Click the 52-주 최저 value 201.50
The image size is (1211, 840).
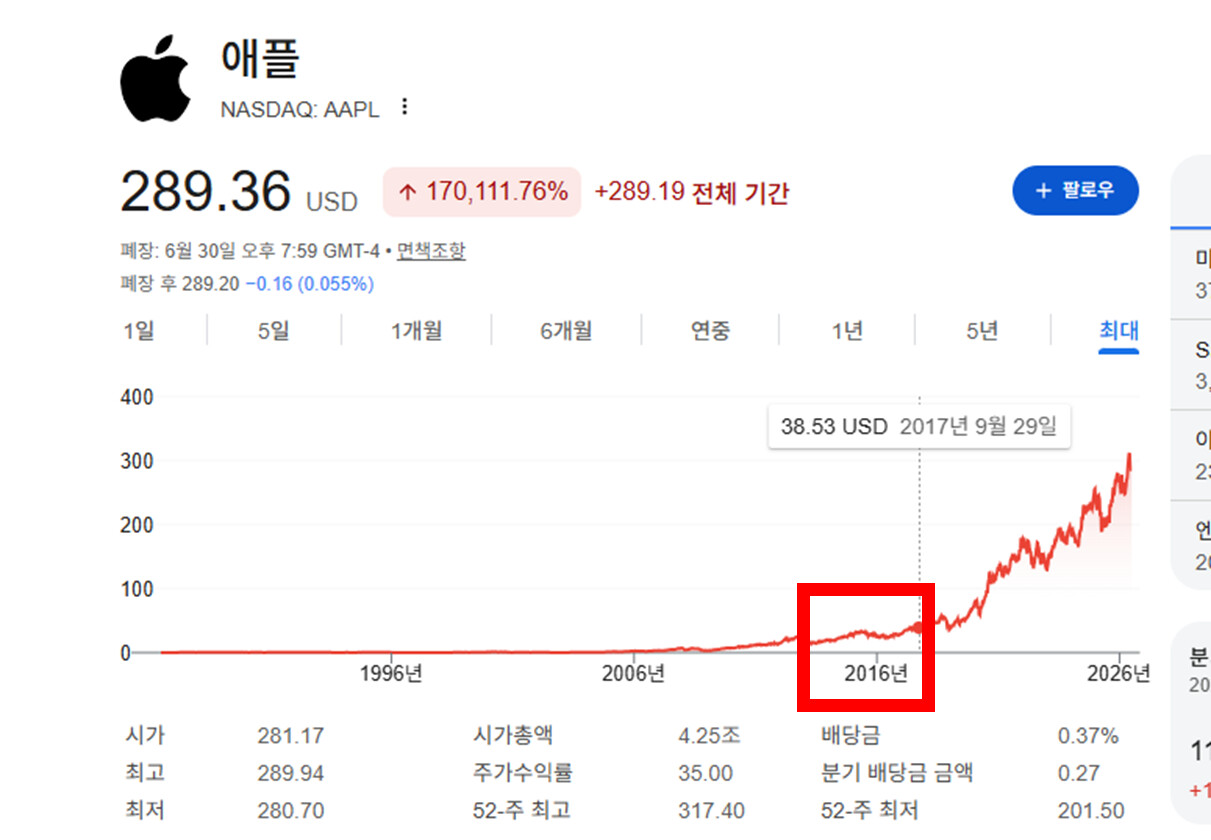coord(1091,810)
